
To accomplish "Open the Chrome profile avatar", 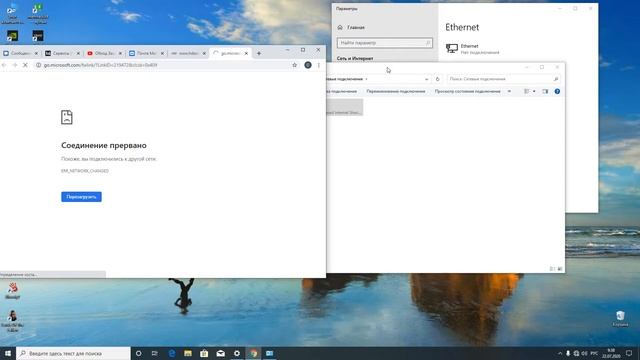I will [308, 65].
